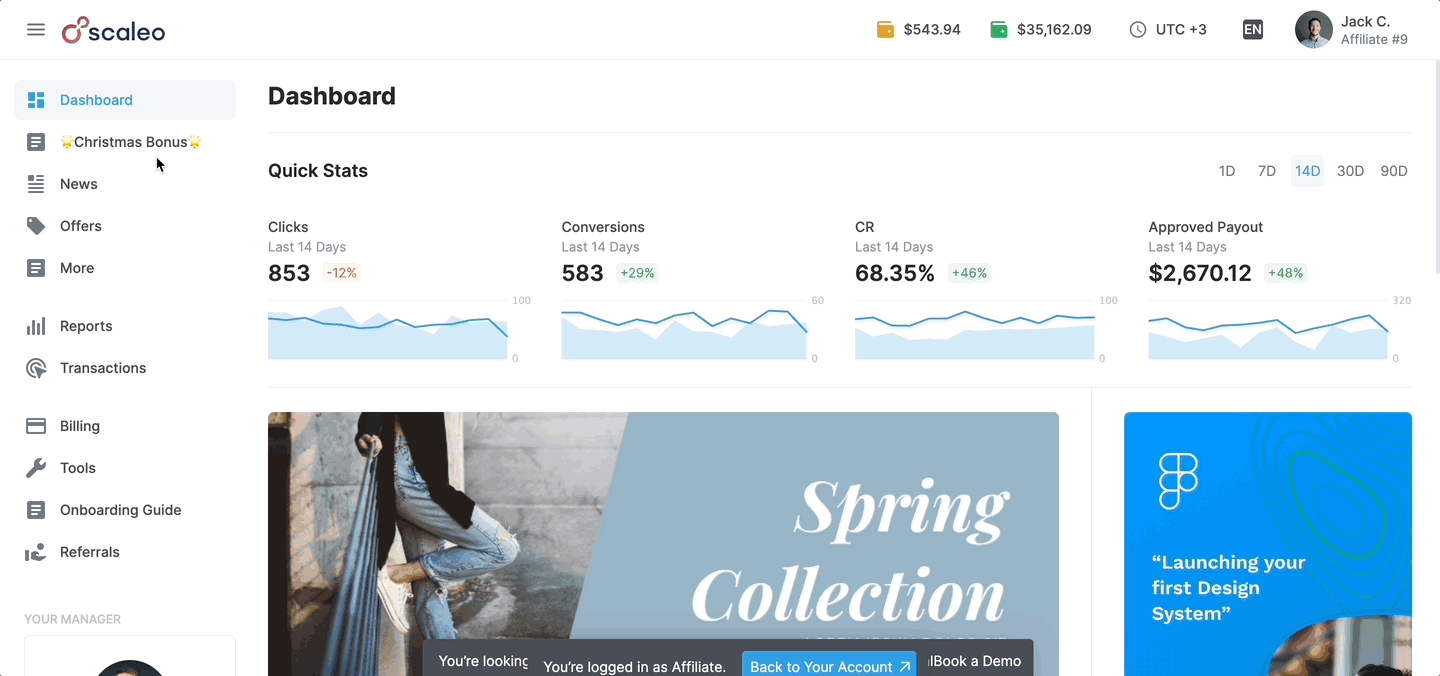Open the Offers page
The image size is (1440, 676).
pos(125,226)
